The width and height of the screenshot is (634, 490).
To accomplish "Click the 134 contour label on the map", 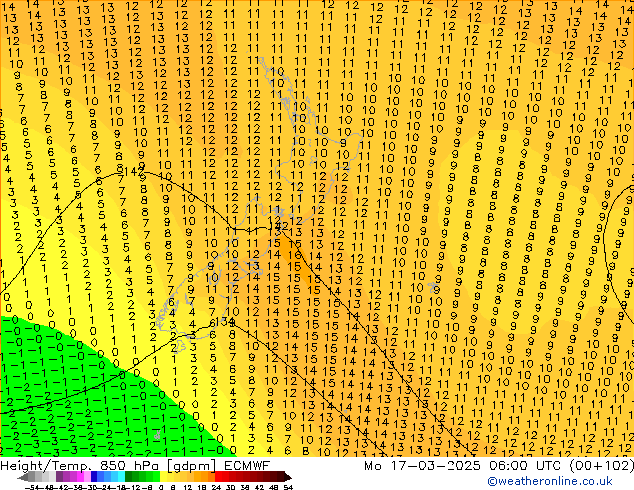I will (x=225, y=322).
